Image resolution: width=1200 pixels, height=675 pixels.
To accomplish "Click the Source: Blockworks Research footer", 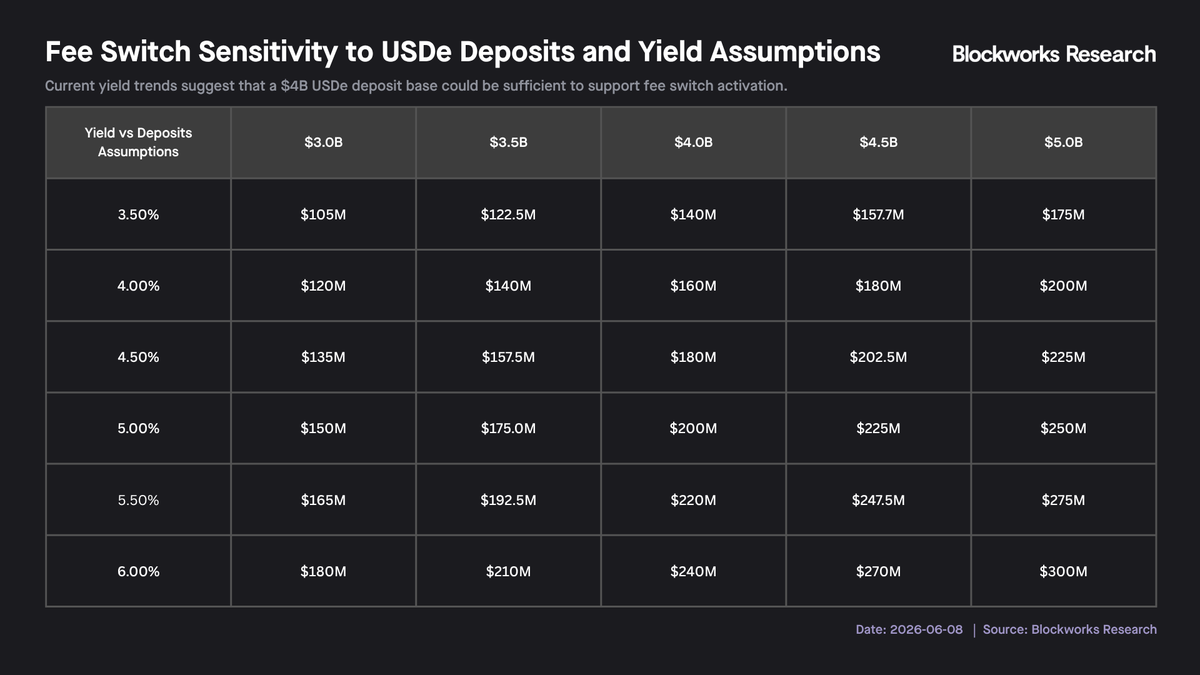I will [1070, 629].
